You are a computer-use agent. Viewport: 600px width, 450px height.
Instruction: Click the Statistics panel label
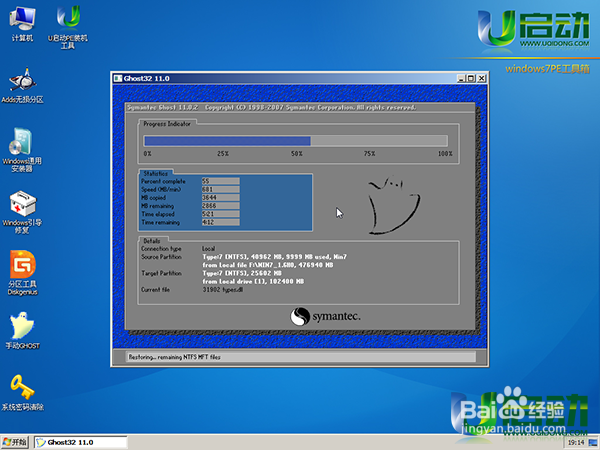156,174
